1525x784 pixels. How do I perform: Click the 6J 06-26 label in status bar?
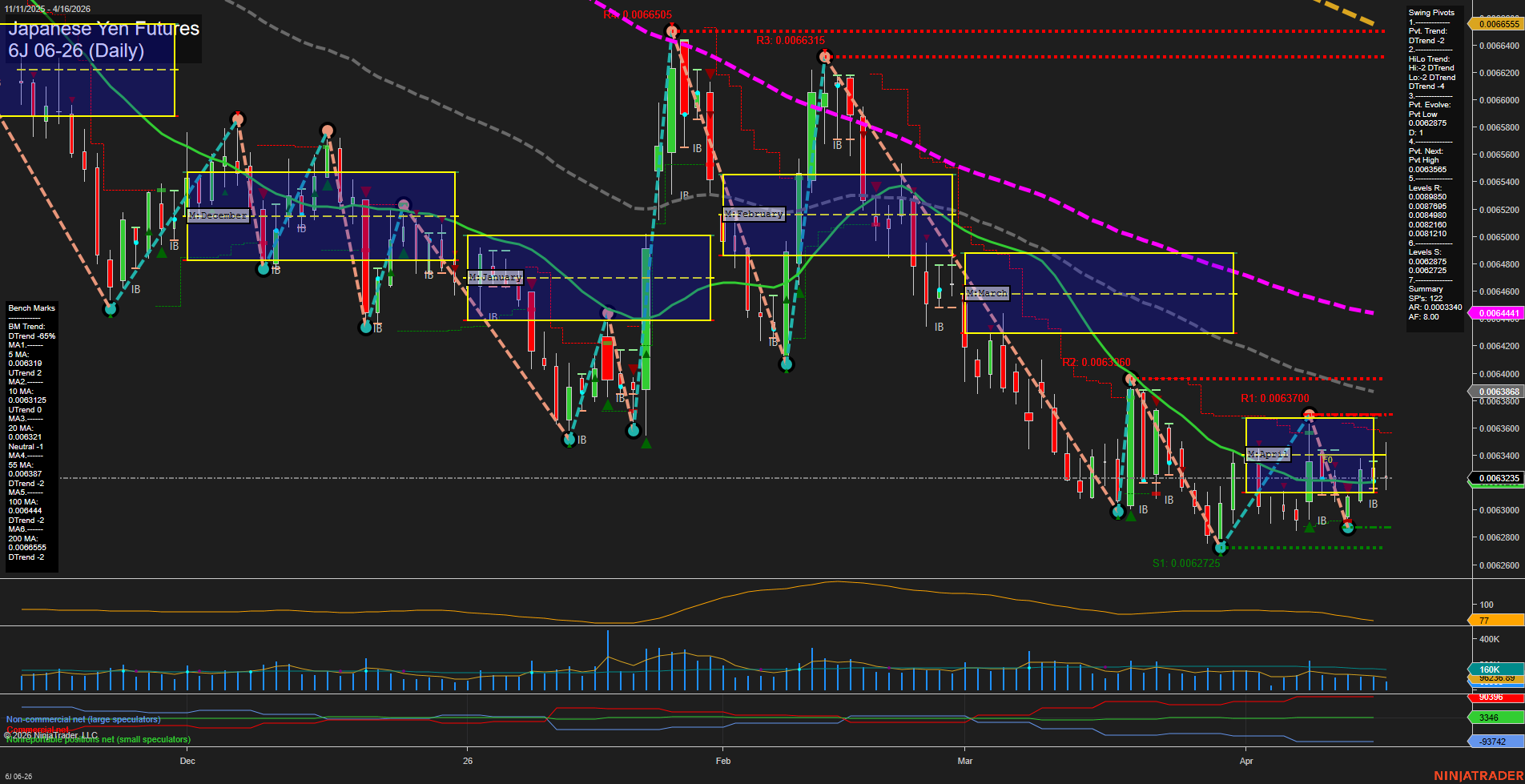20,775
